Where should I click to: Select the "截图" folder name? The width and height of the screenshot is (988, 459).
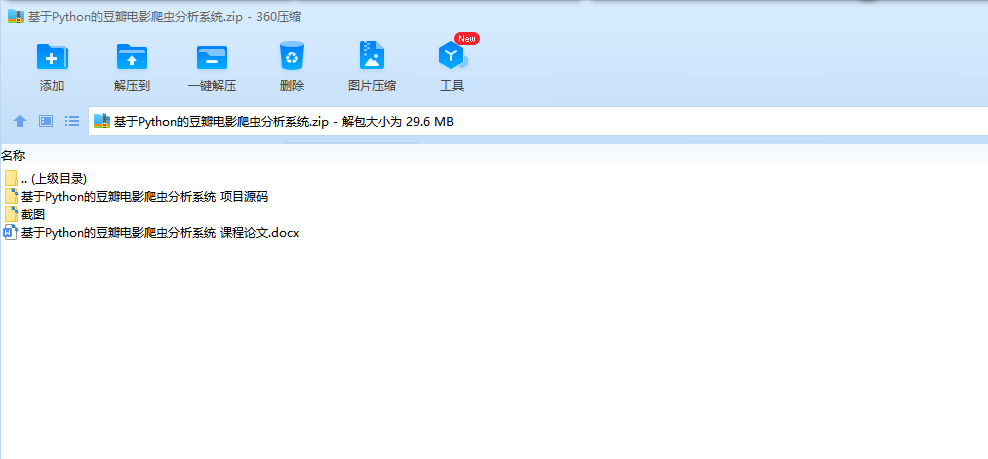click(33, 214)
